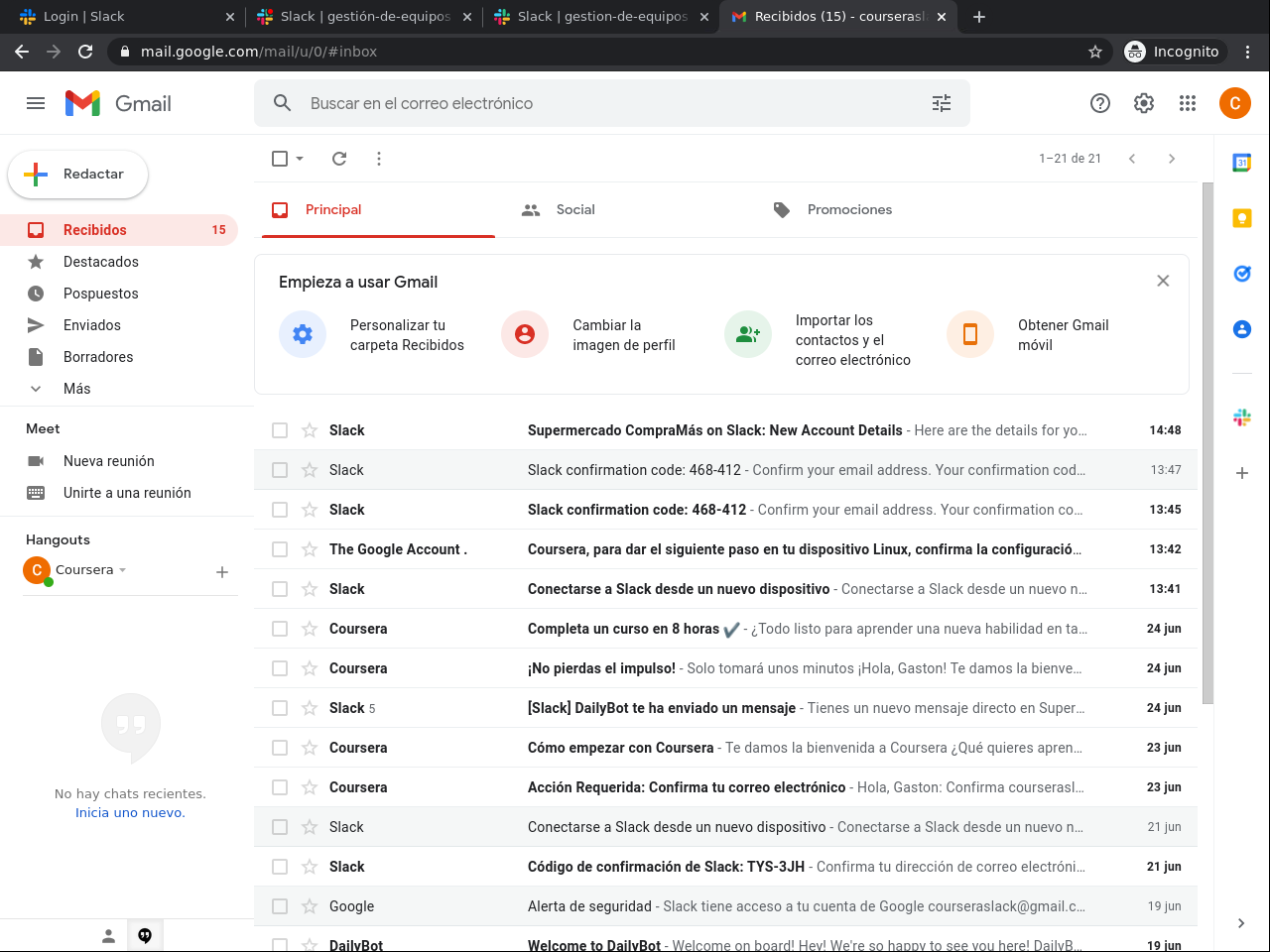Open a new browser tab
Screen dimensions: 1270x952
click(979, 17)
